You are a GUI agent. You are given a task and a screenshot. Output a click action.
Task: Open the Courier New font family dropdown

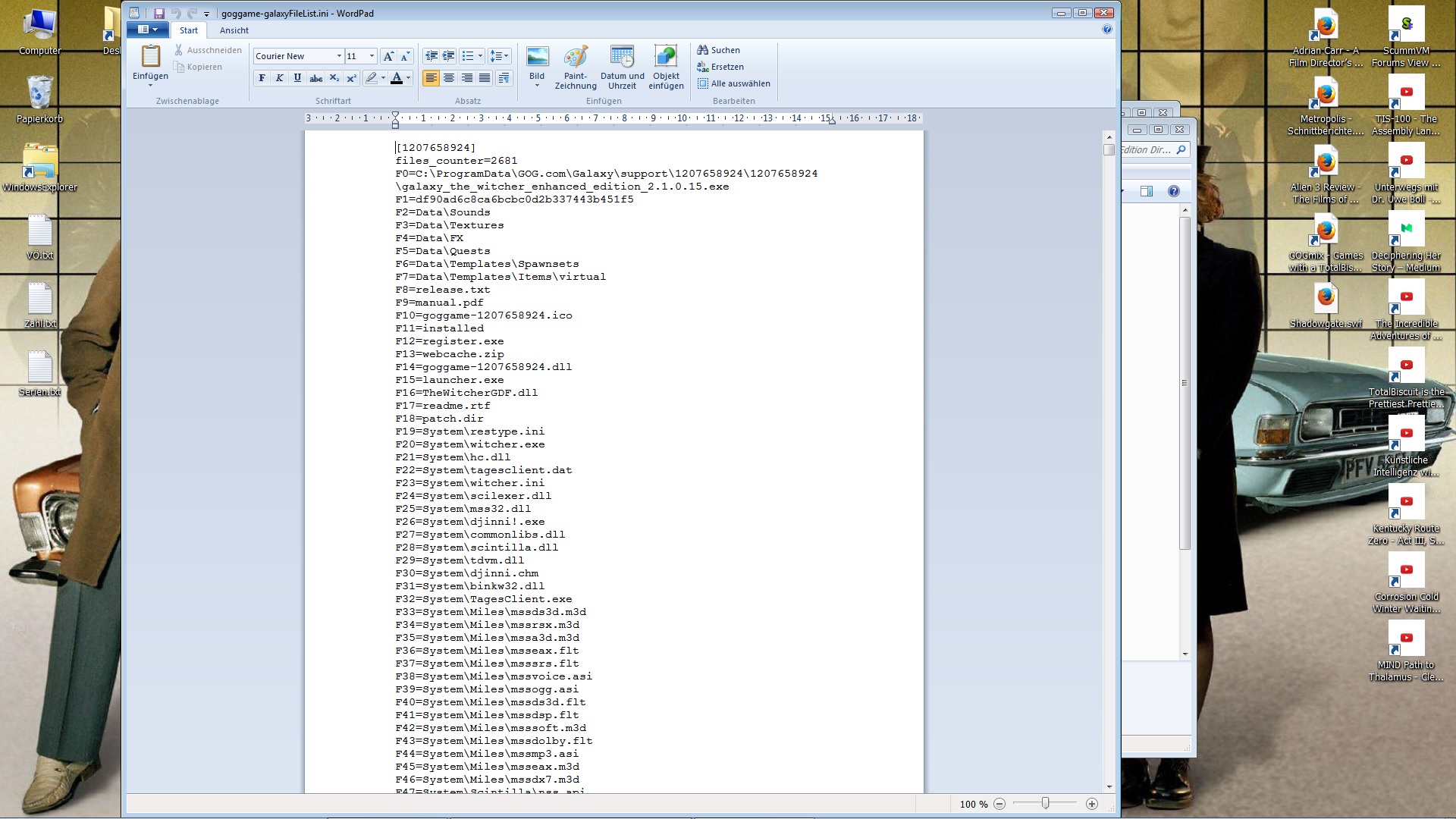pyautogui.click(x=339, y=56)
